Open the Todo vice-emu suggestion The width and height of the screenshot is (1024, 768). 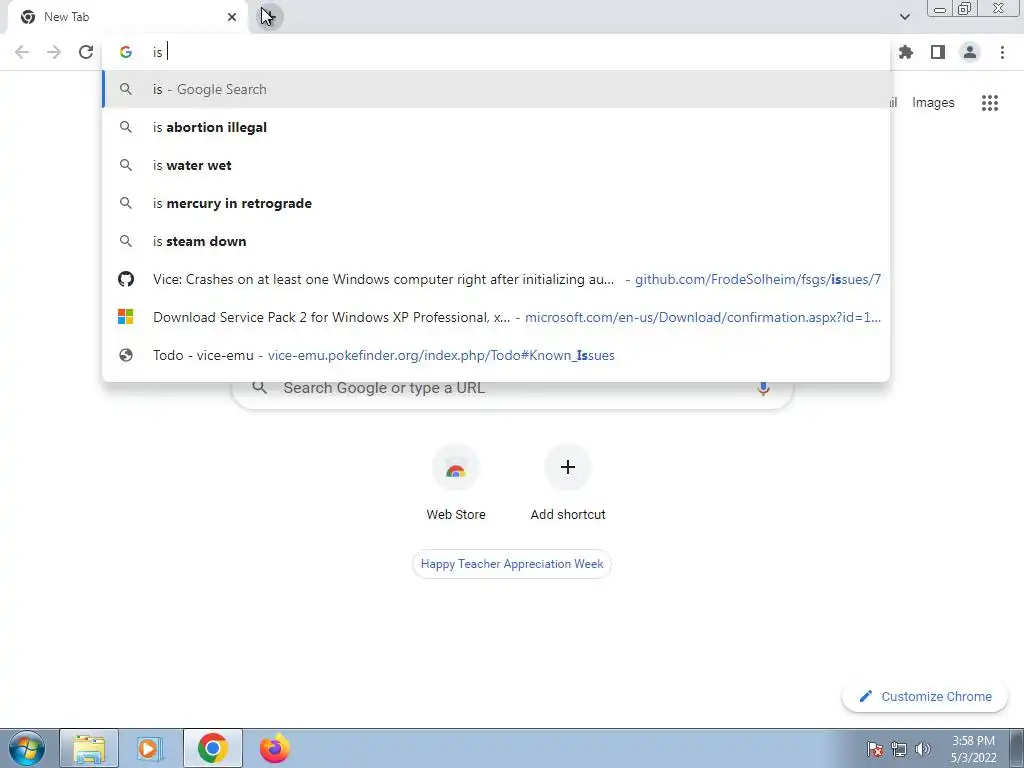pos(496,355)
